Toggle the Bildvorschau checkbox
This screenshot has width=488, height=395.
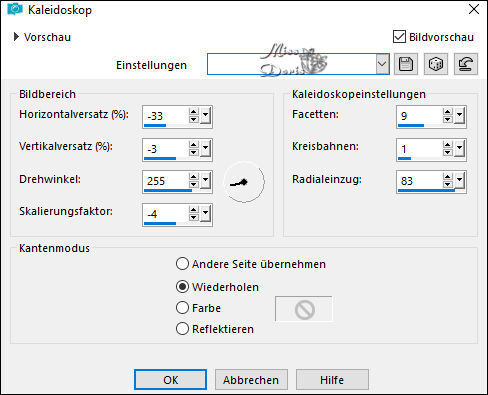[399, 37]
